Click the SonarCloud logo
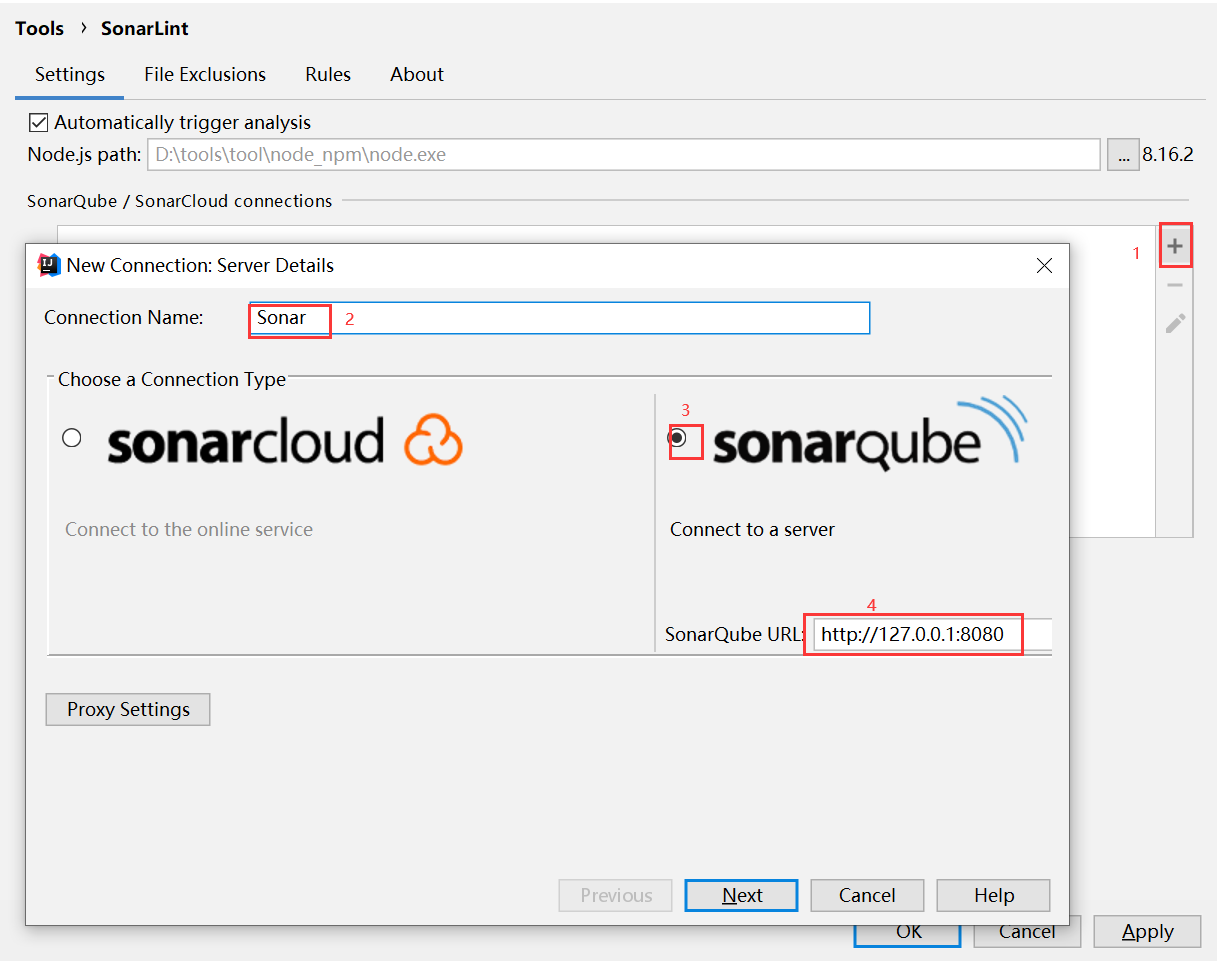 pos(285,441)
